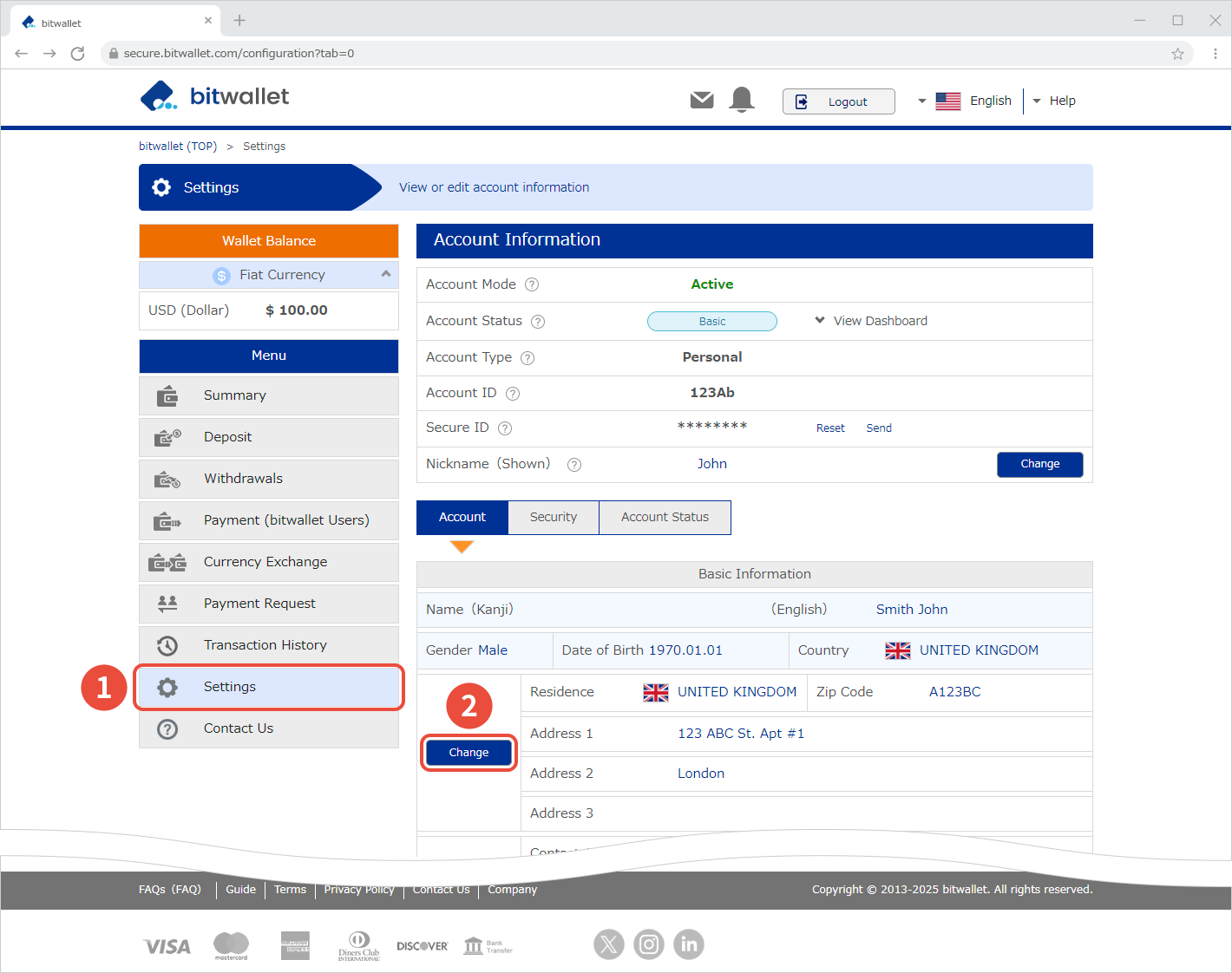This screenshot has width=1232, height=973.
Task: Click the bitwallet logo
Action: [x=214, y=96]
